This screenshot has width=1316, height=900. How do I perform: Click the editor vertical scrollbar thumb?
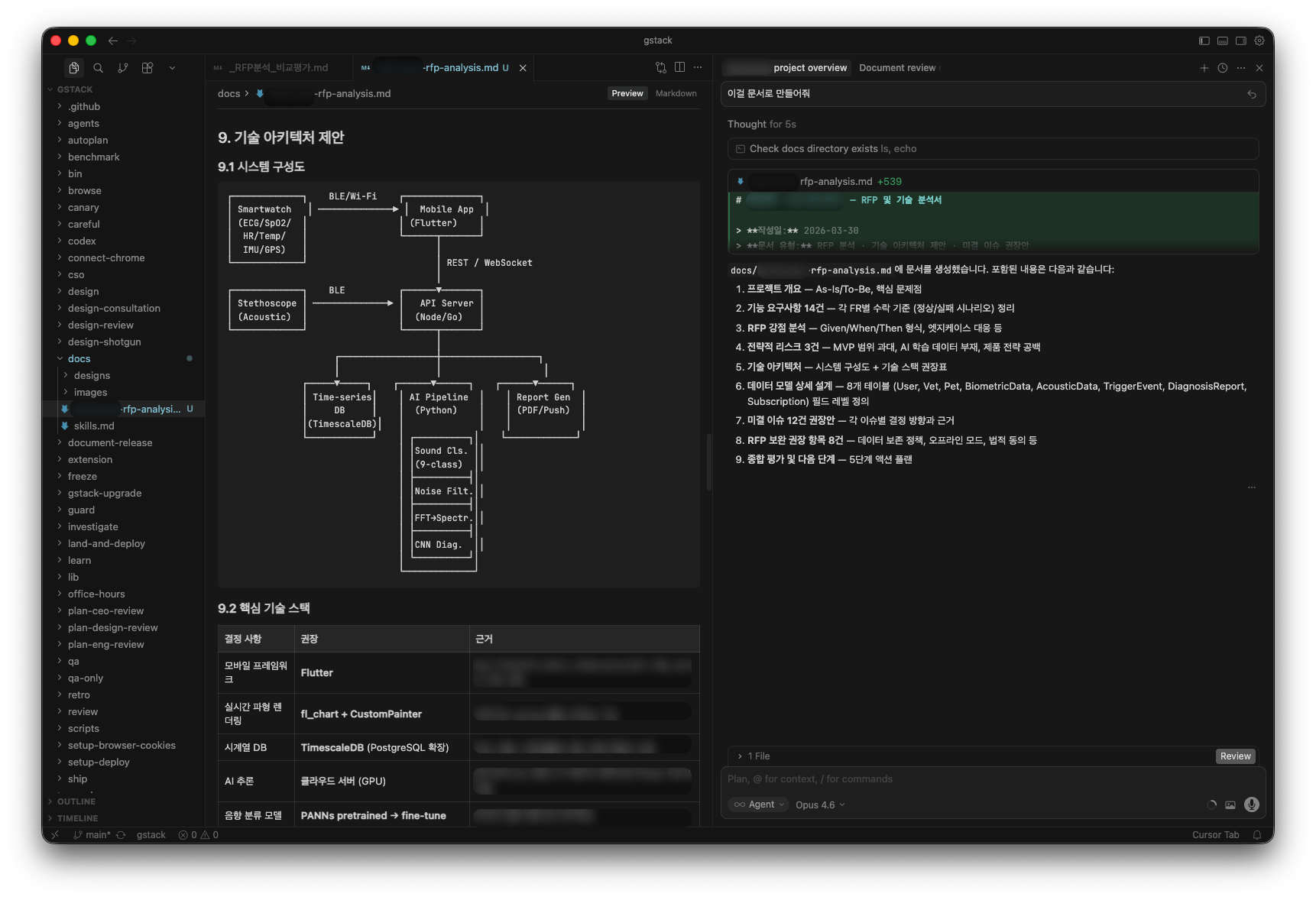coord(708,462)
